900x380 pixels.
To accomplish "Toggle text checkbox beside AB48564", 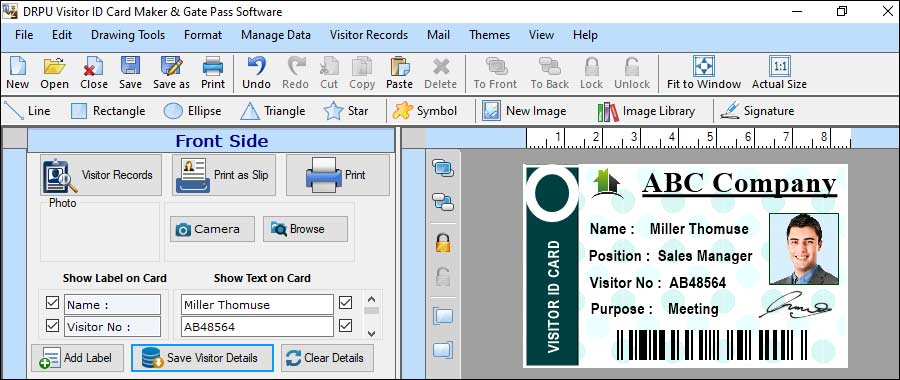I will click(345, 325).
